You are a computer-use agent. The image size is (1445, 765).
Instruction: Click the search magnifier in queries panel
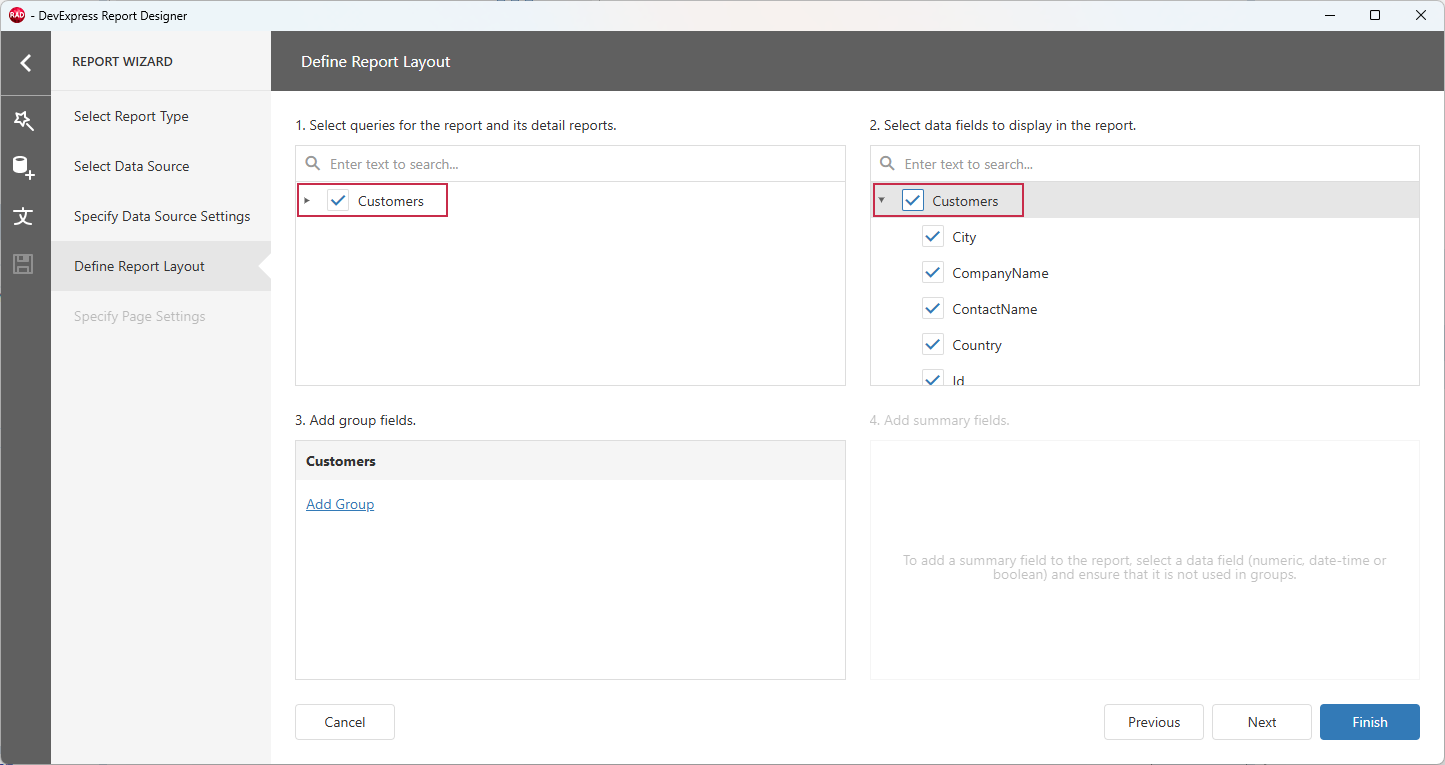313,162
